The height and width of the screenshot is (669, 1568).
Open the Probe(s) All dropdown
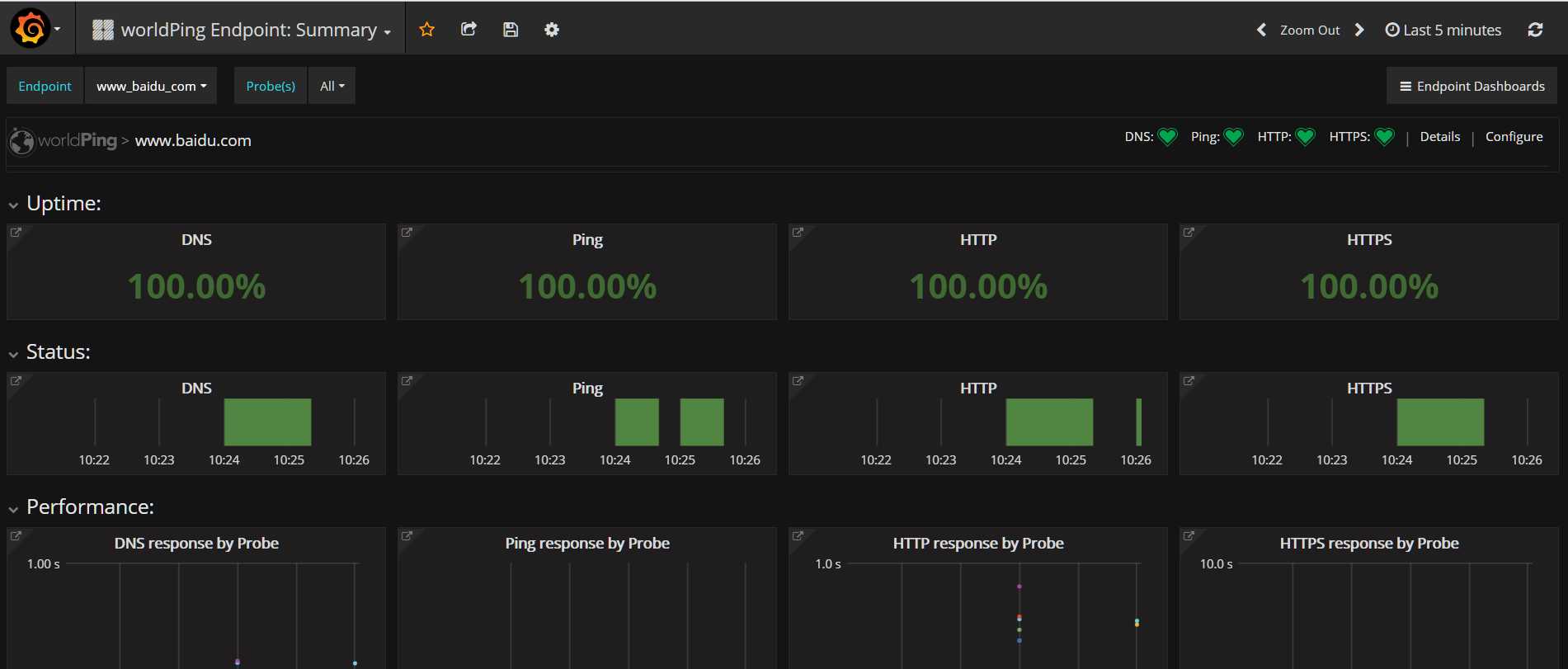(x=332, y=86)
